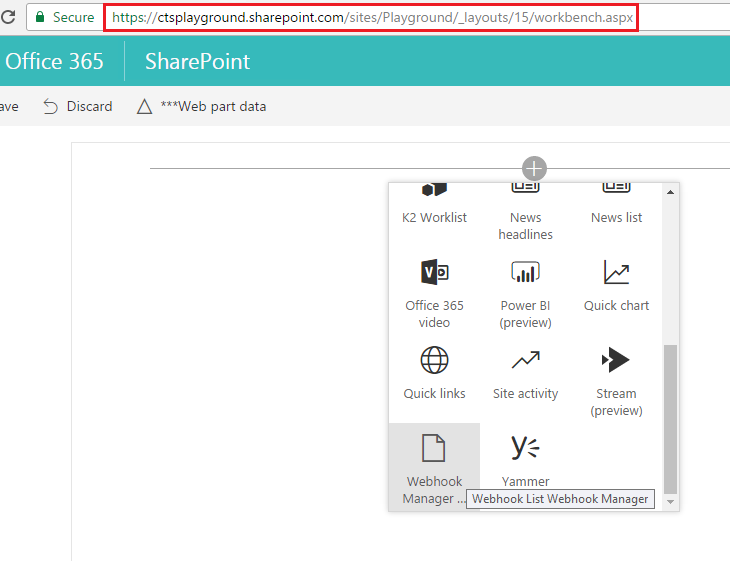Click the Yammer label
This screenshot has width=730, height=561.
point(526,481)
